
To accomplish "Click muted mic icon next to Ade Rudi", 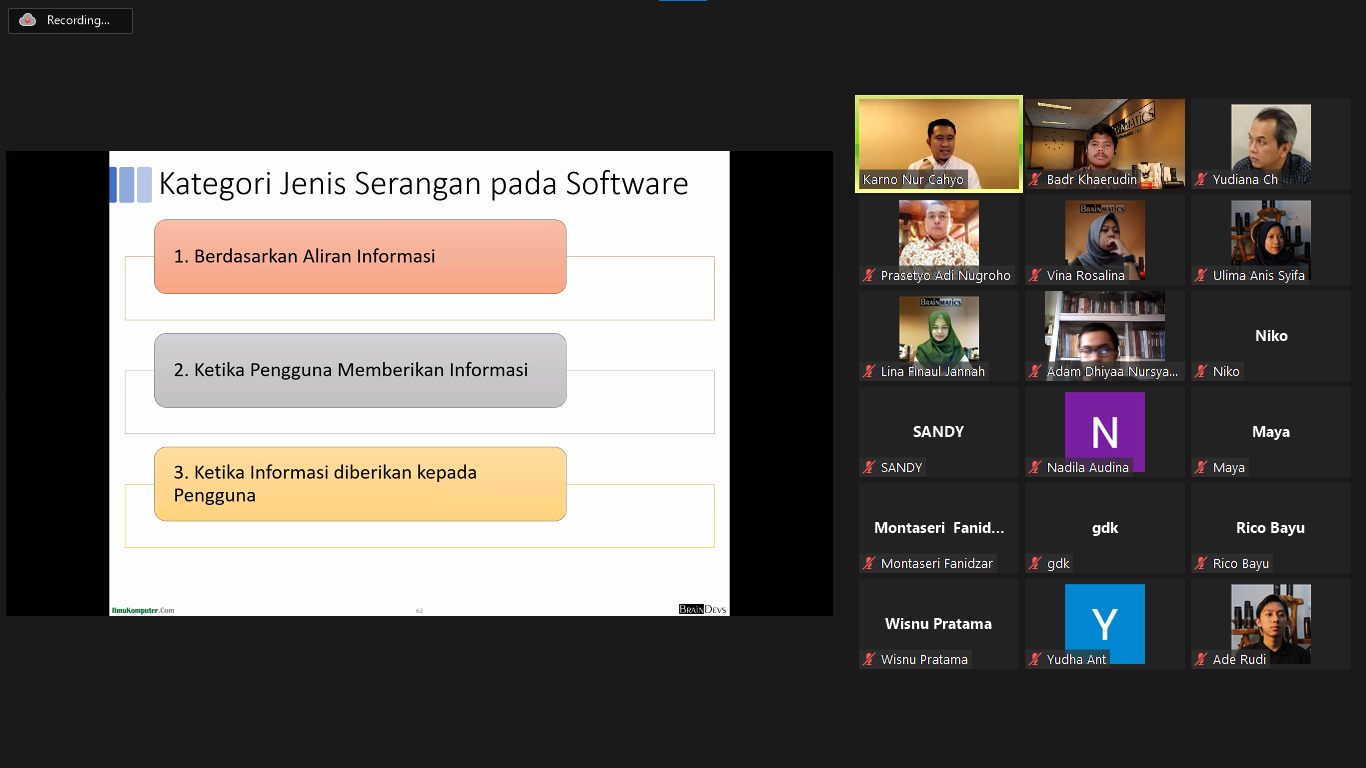I will pos(1202,660).
